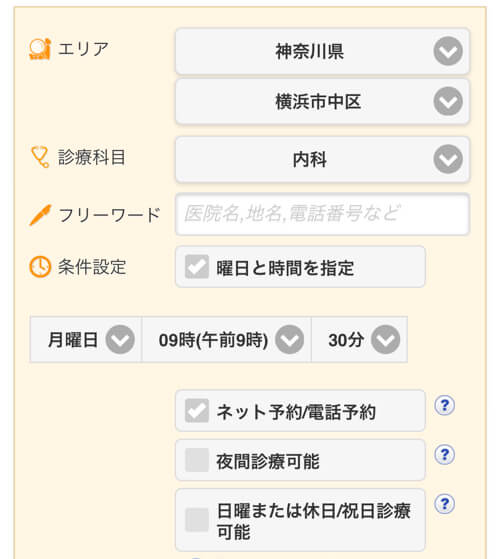Open help icon for 日曜または休日/祝日診療可能

[444, 504]
